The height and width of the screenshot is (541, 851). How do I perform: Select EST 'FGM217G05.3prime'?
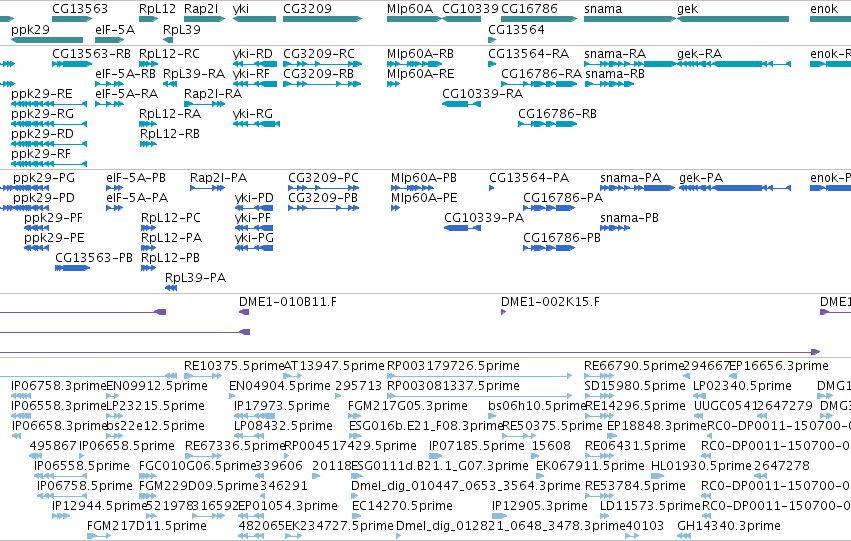[x=408, y=406]
